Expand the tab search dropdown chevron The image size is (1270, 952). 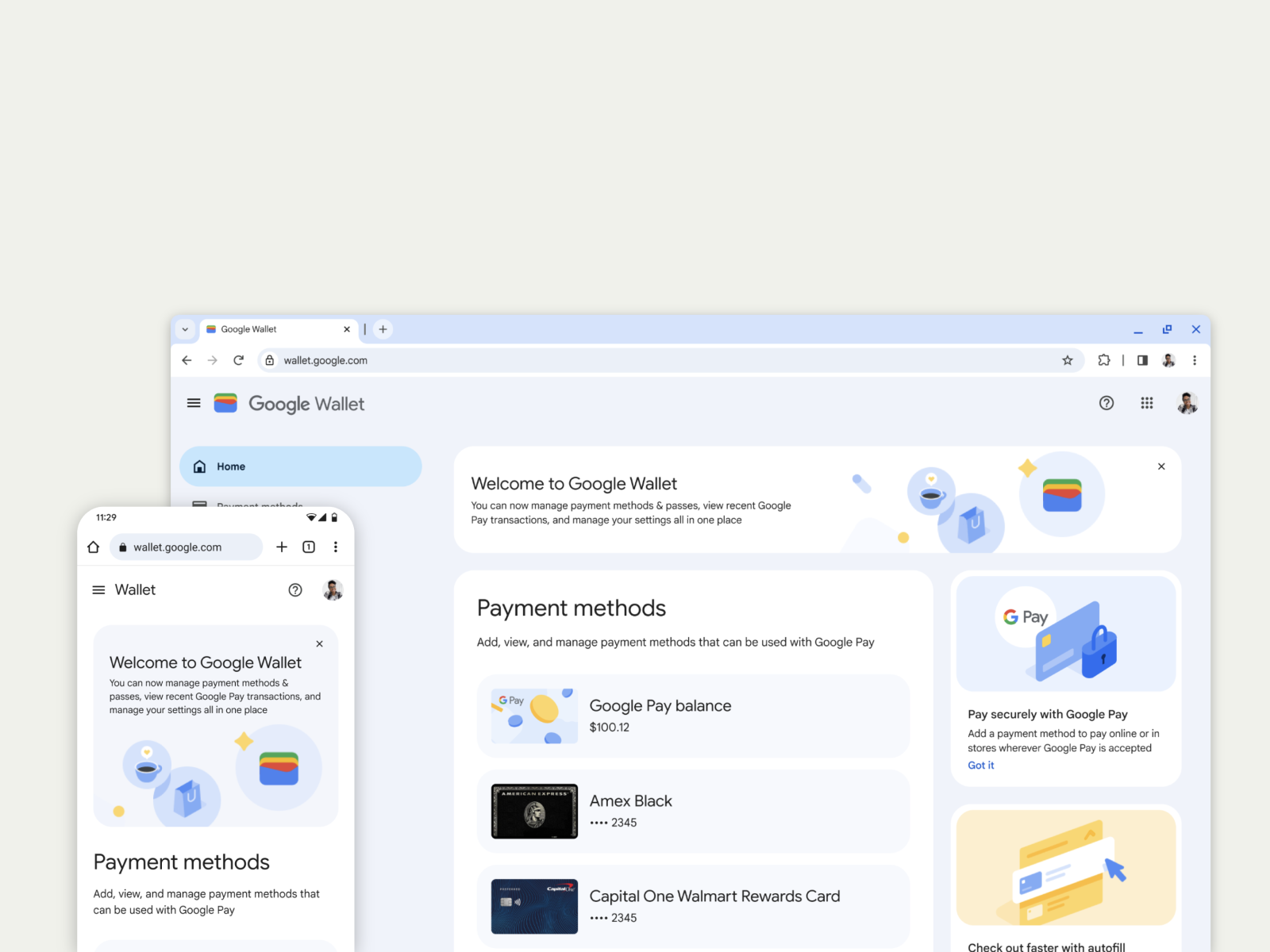point(185,329)
